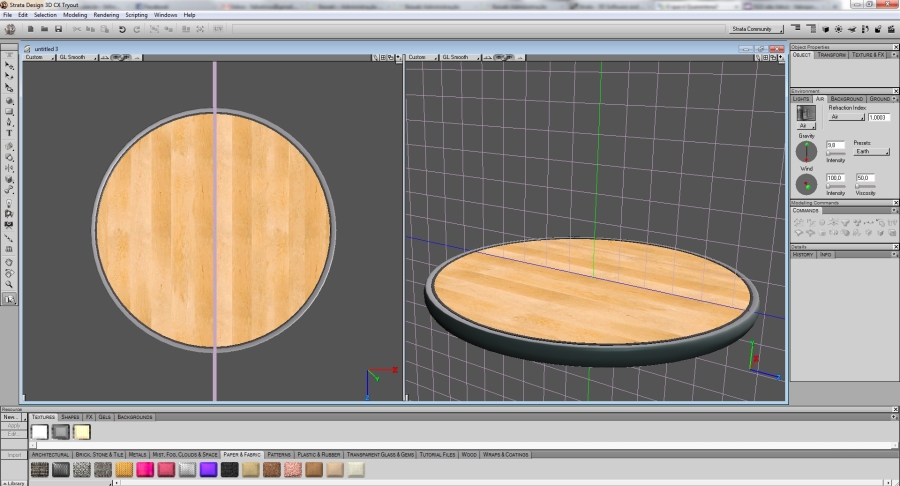The height and width of the screenshot is (486, 900).
Task: Switch to the Info tab in Details
Action: point(825,254)
